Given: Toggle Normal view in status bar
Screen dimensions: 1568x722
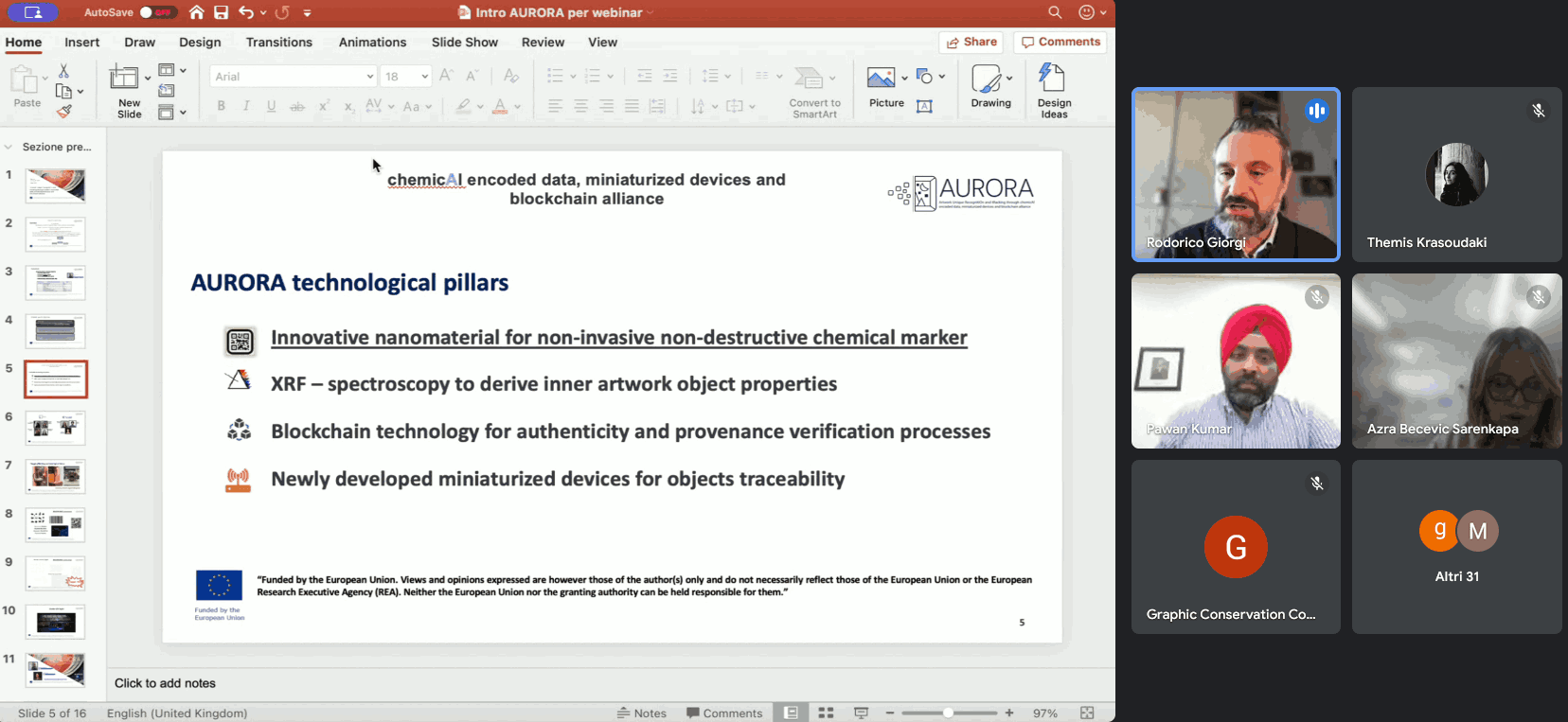Looking at the screenshot, I should [791, 713].
